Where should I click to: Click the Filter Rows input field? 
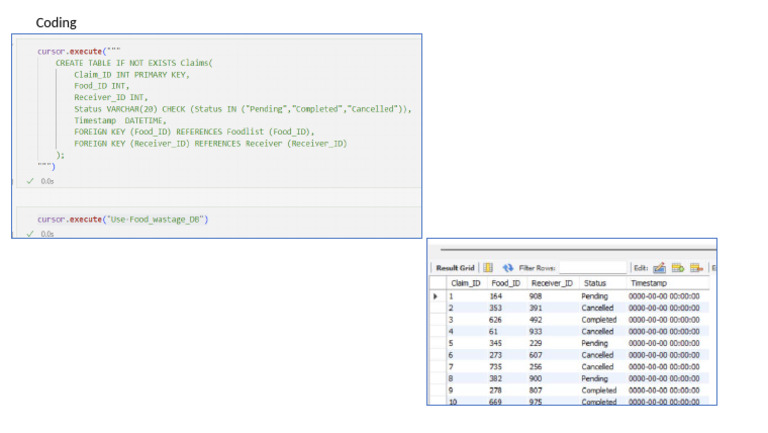click(593, 267)
